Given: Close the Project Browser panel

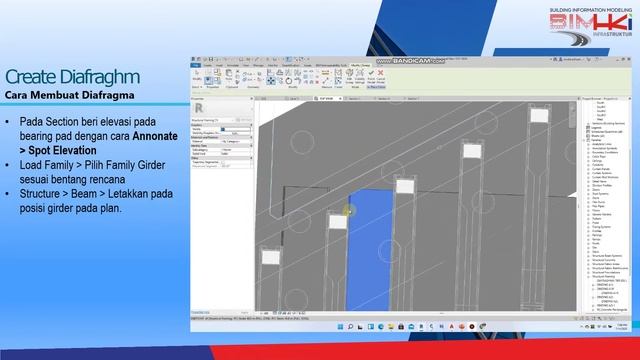Looking at the screenshot, I should point(629,99).
